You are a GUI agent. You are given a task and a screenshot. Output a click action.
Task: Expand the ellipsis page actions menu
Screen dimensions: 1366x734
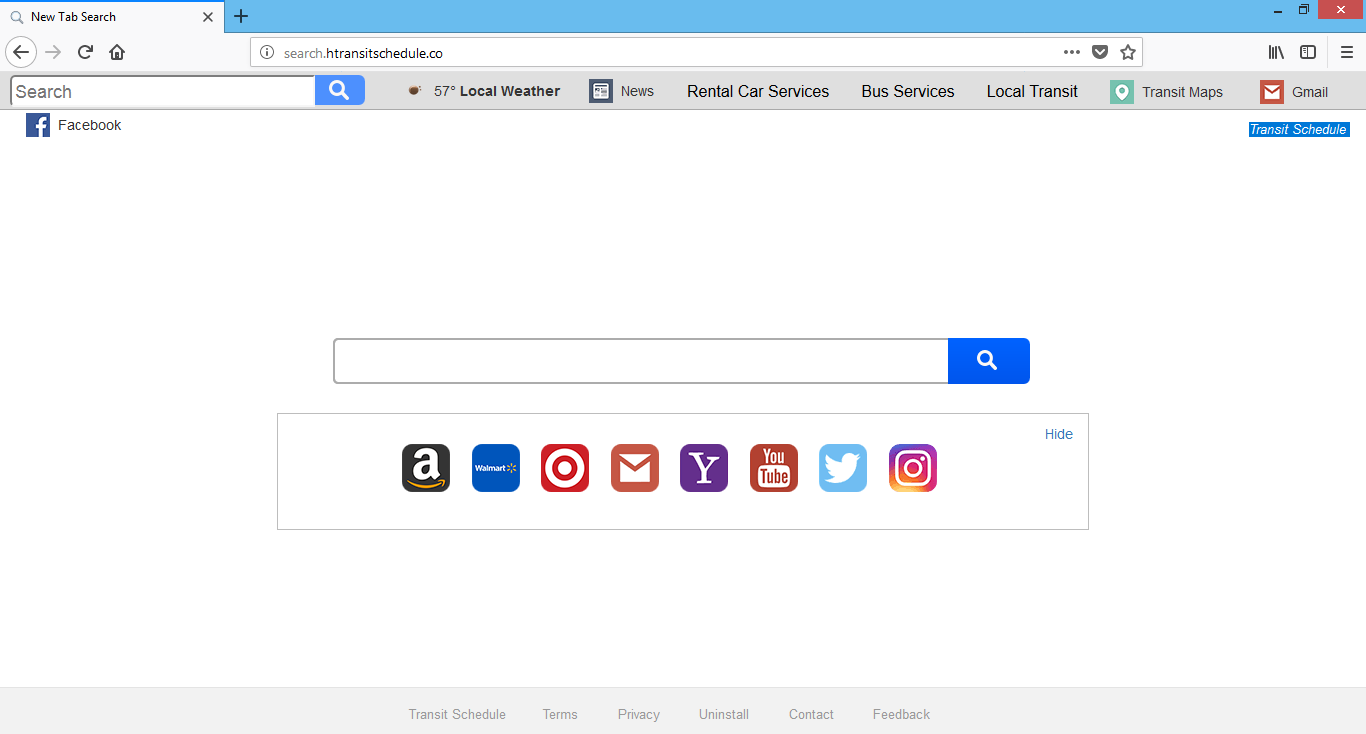click(1071, 51)
